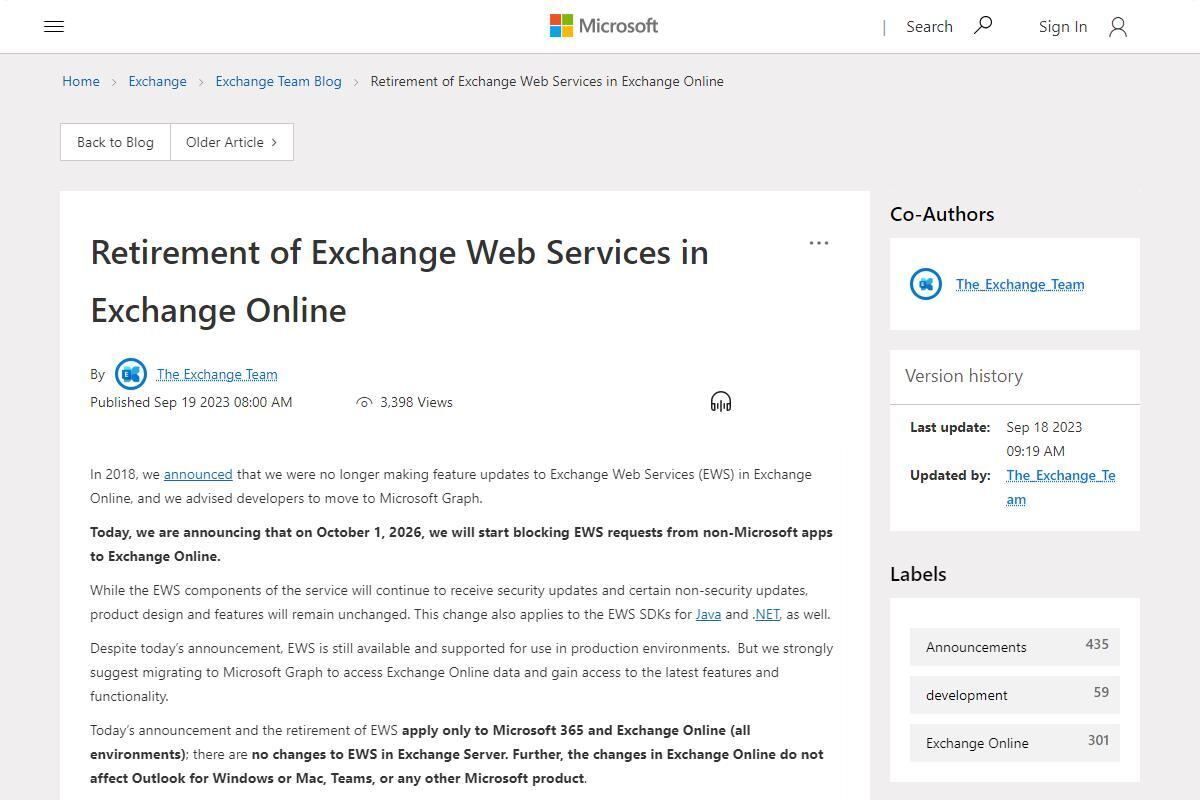
Task: Open the .NET SDK link
Action: point(766,614)
